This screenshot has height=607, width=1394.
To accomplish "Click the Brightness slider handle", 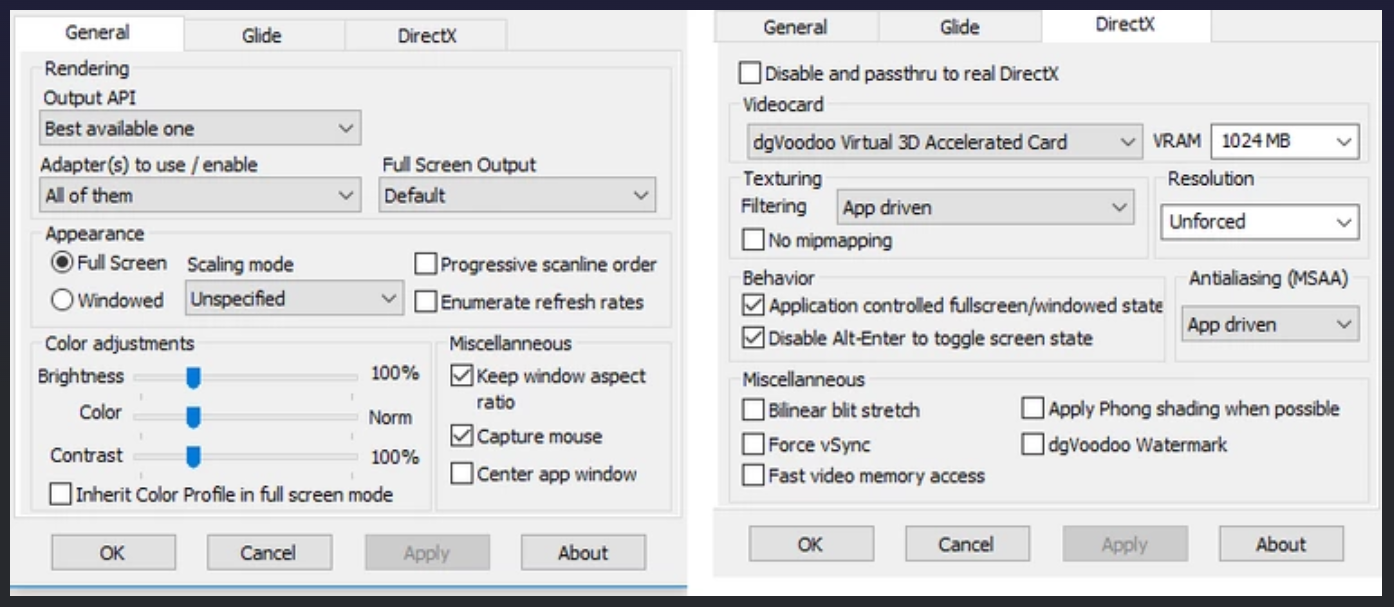I will point(193,377).
